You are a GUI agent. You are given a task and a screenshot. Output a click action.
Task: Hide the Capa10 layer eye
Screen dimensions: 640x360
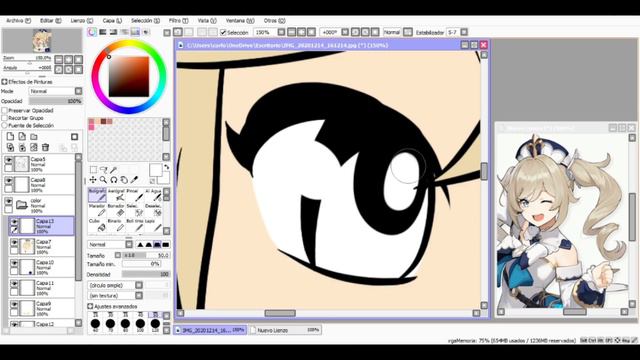[14, 263]
